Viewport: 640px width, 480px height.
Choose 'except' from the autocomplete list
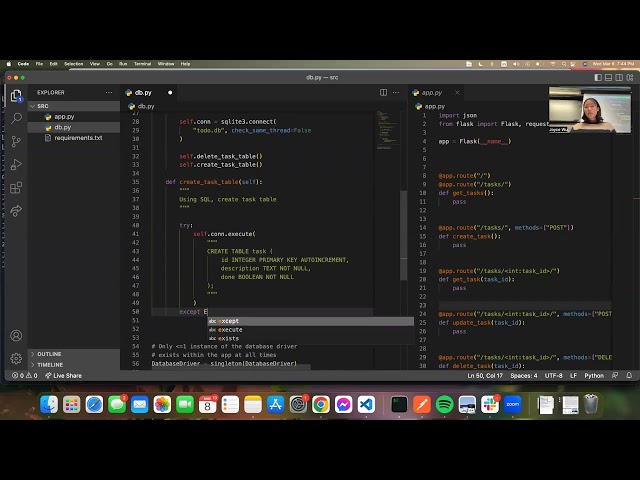pyautogui.click(x=311, y=321)
